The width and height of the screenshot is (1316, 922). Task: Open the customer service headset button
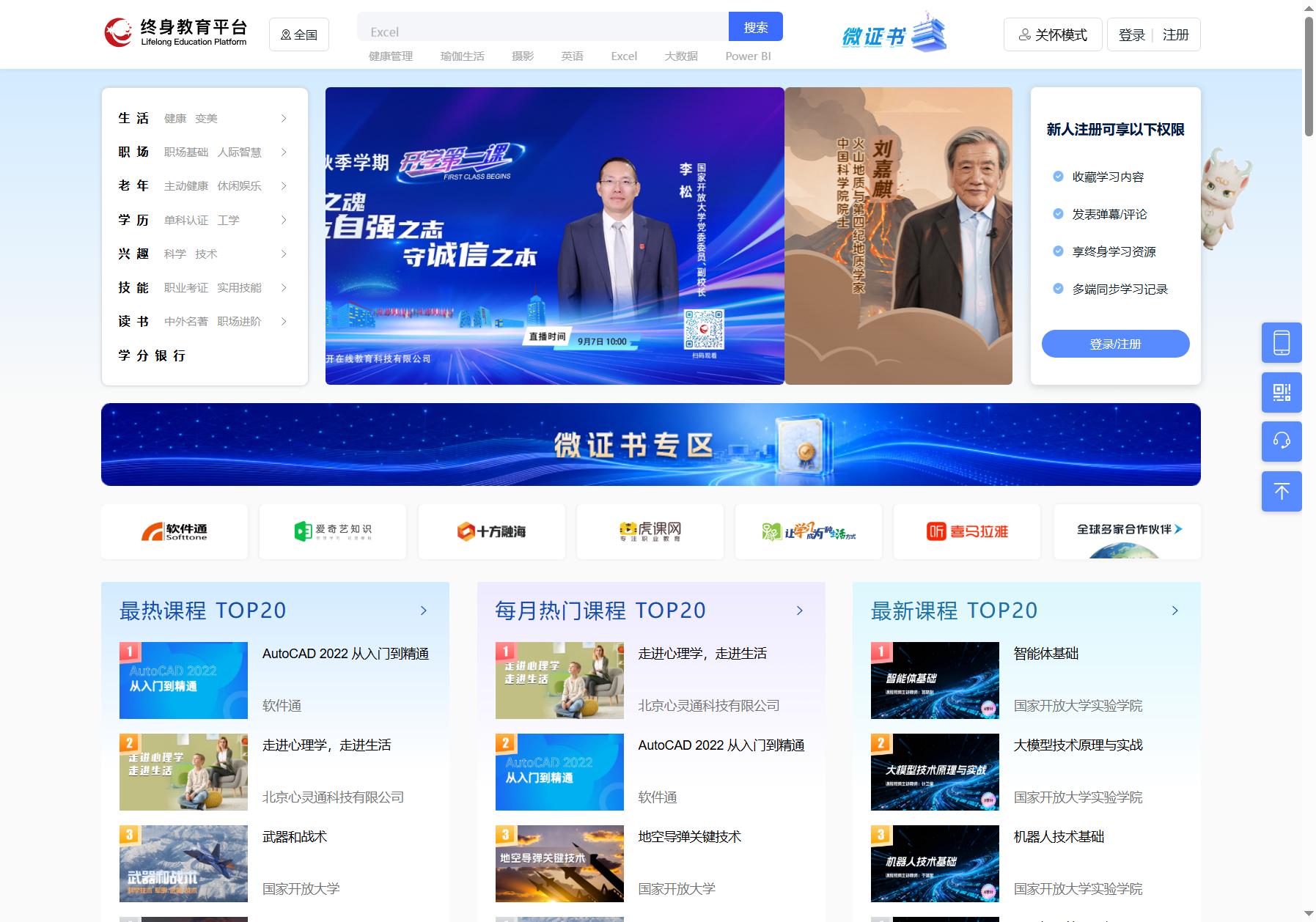(x=1281, y=441)
